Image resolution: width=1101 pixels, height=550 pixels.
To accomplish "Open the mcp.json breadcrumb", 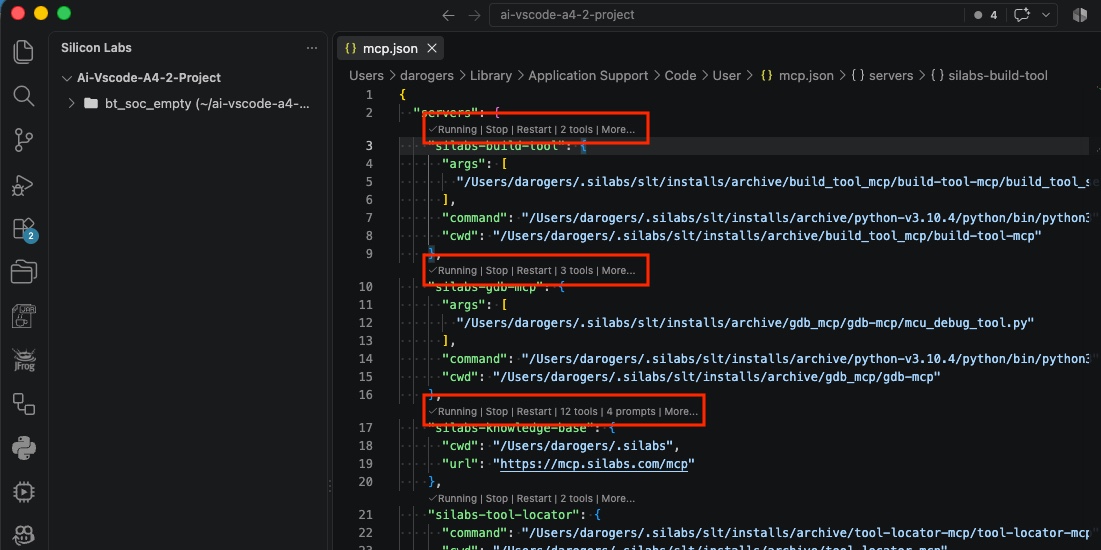I will (x=797, y=75).
